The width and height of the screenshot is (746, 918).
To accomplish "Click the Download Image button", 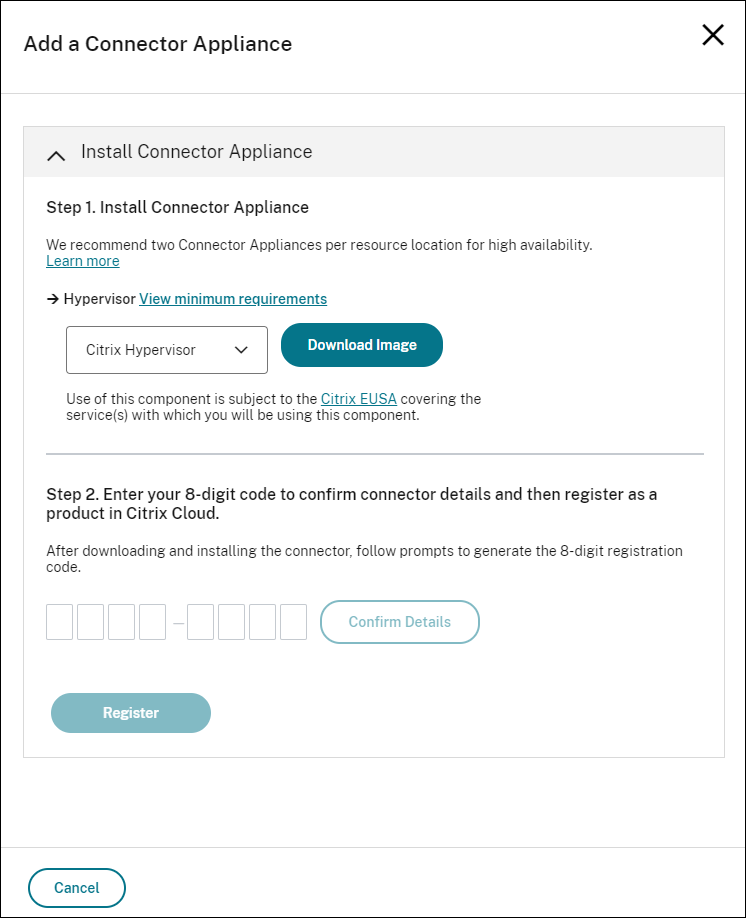I will pyautogui.click(x=361, y=344).
